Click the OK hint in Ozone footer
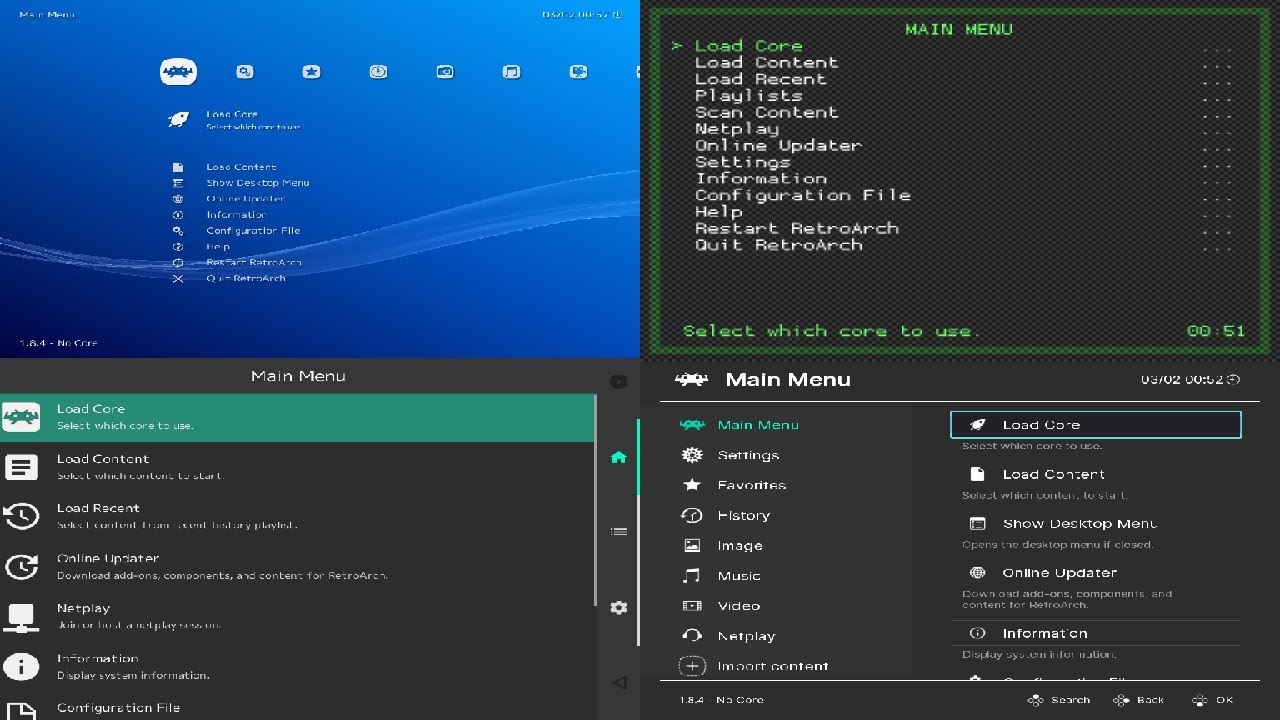The image size is (1280, 720). [1214, 700]
